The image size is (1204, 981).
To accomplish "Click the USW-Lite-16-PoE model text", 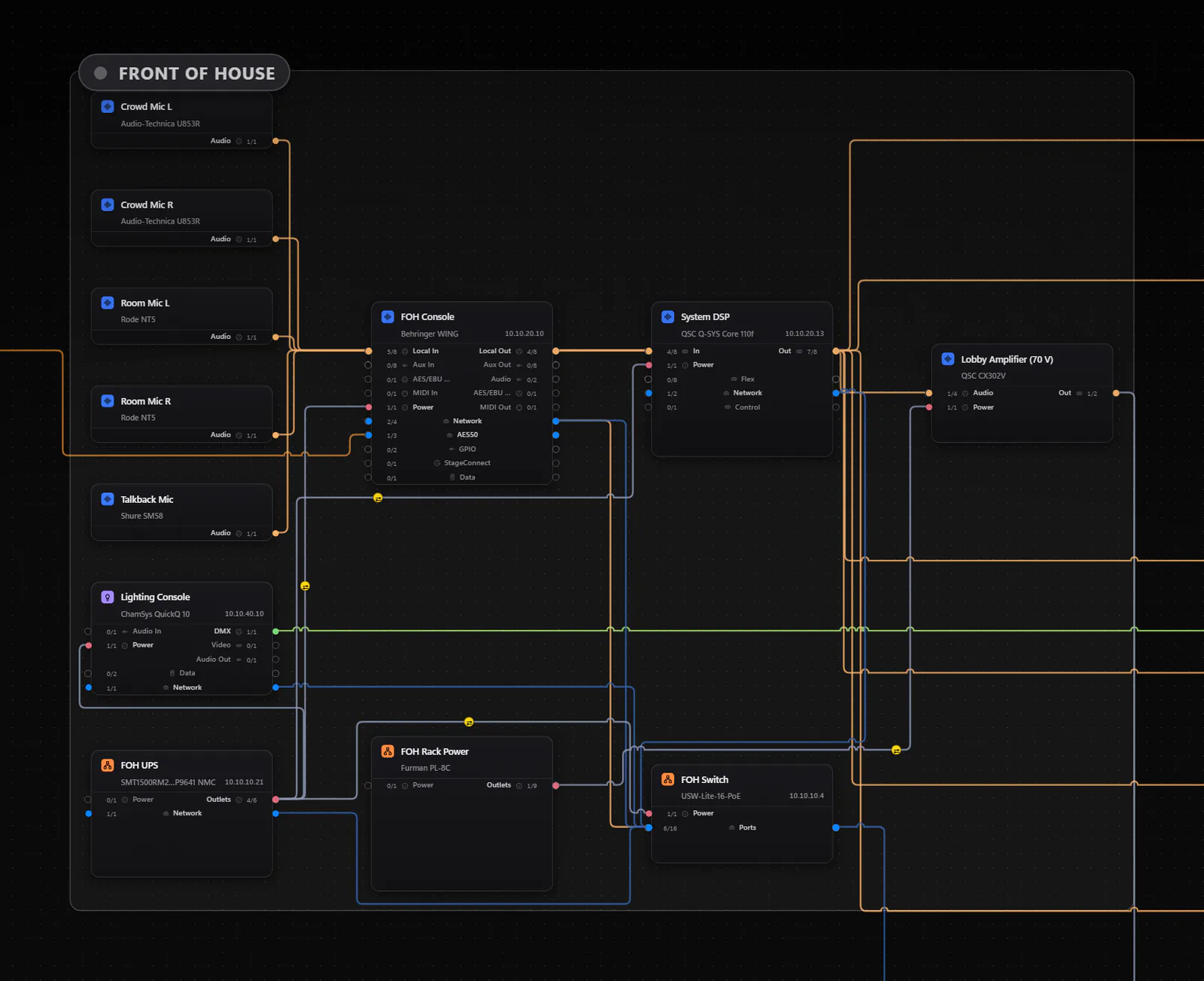I will tap(710, 797).
